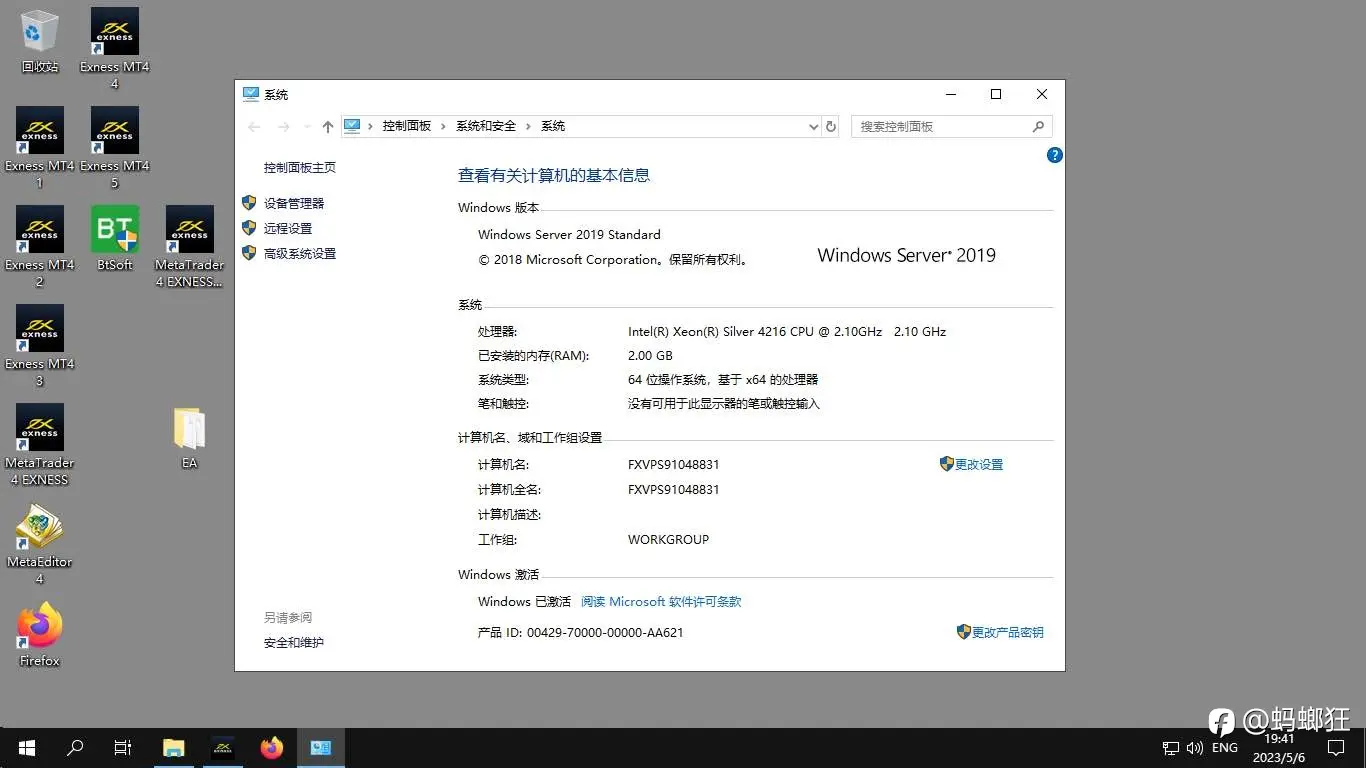Switch to Firefox on the taskbar
Image resolution: width=1366 pixels, height=768 pixels.
[x=271, y=748]
